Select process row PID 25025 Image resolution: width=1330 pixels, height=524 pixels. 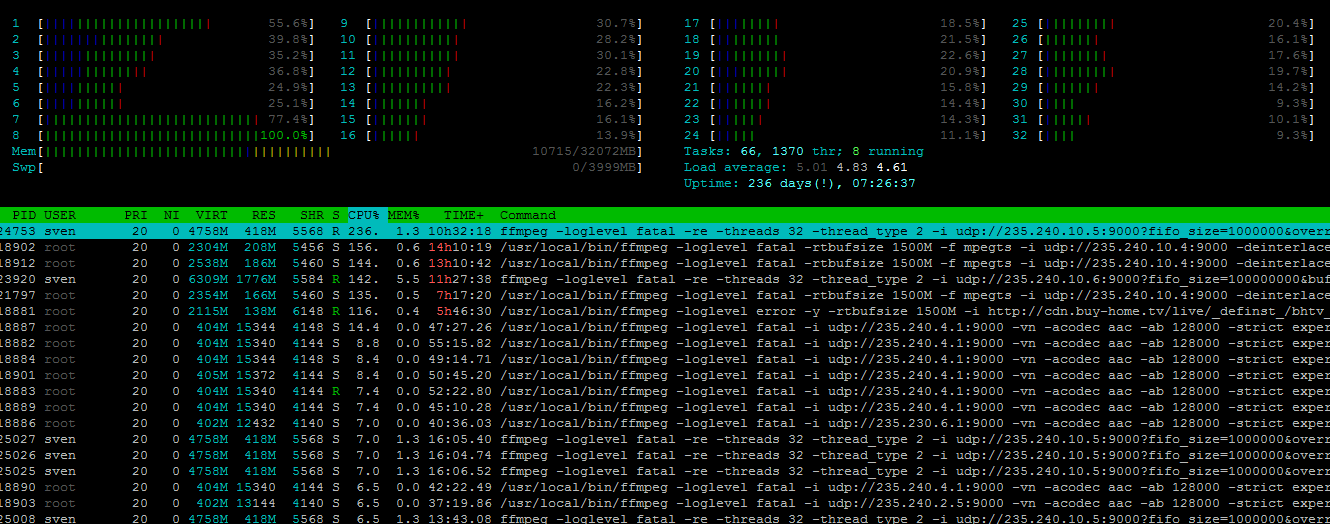(x=665, y=471)
